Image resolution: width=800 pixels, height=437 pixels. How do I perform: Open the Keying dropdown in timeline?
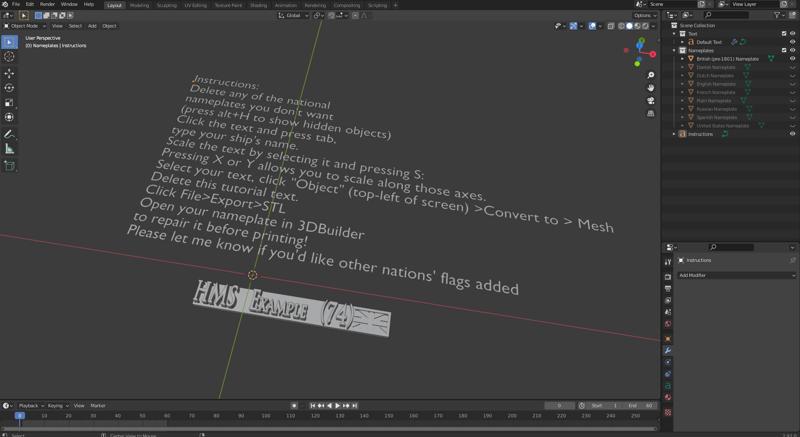[57, 406]
